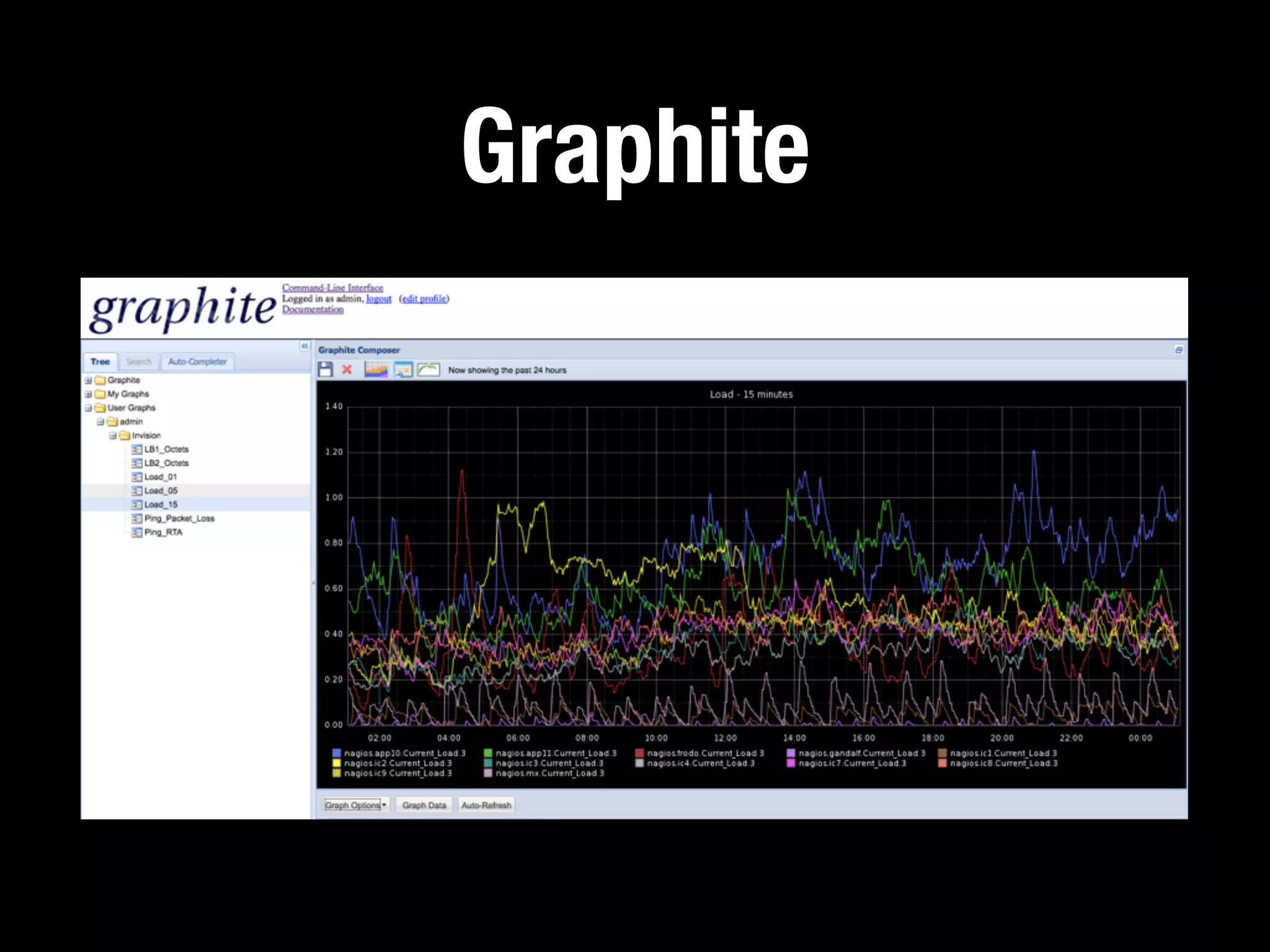
Task: Click the Graph Data button
Action: coord(424,805)
